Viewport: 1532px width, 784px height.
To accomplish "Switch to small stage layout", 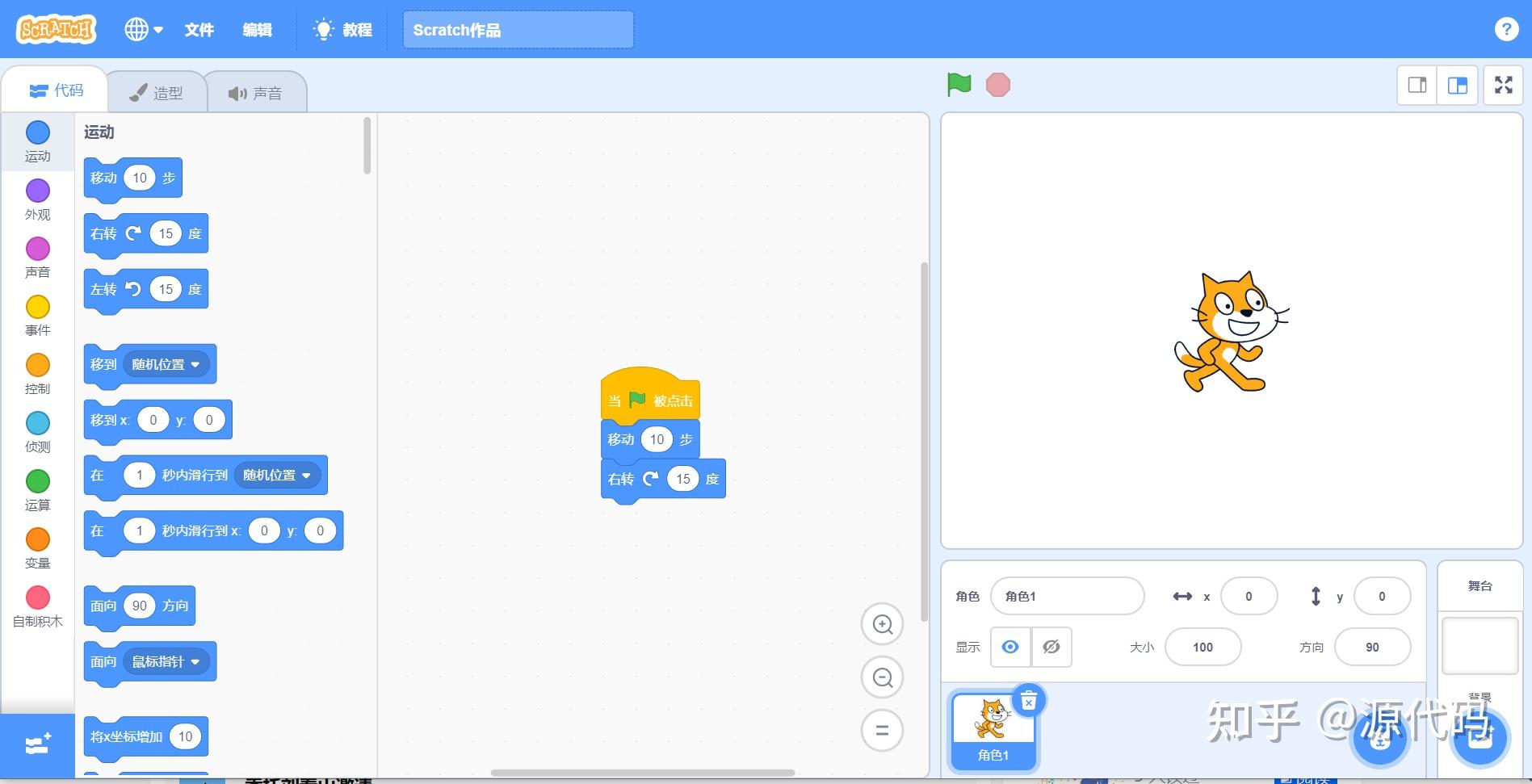I will tap(1417, 85).
